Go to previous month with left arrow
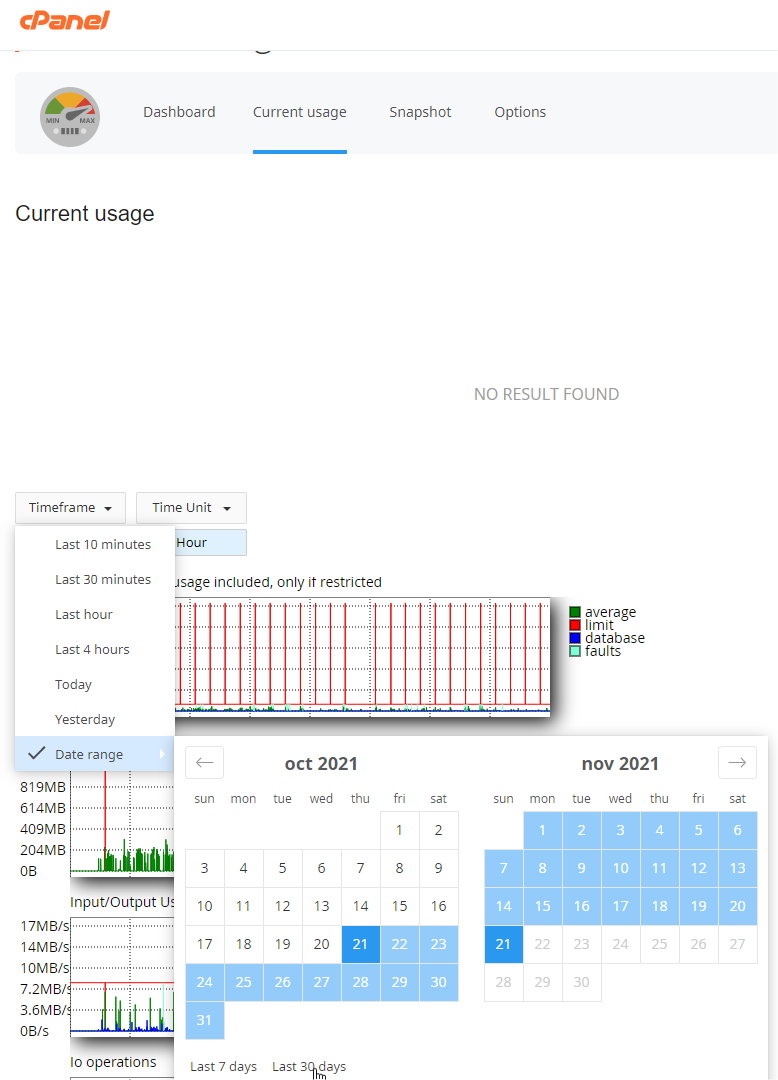Screen dimensions: 778x1080 click(204, 763)
